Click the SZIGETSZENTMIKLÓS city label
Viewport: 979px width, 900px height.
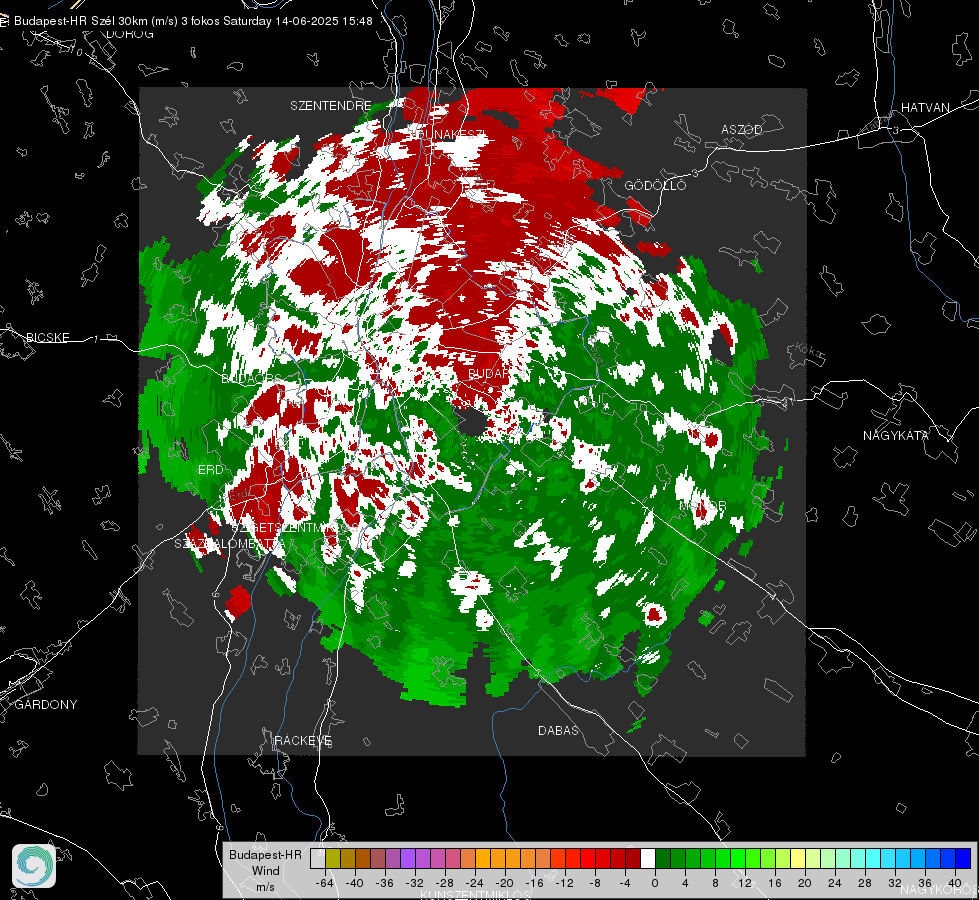click(x=293, y=528)
